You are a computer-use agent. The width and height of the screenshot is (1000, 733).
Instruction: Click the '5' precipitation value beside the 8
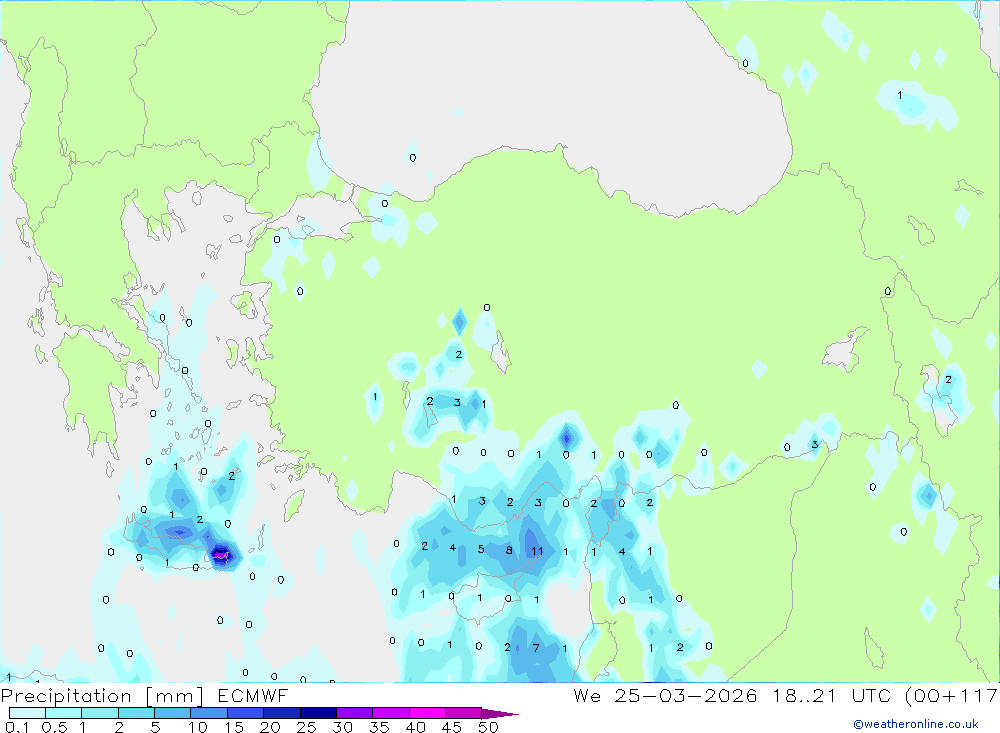pyautogui.click(x=481, y=549)
